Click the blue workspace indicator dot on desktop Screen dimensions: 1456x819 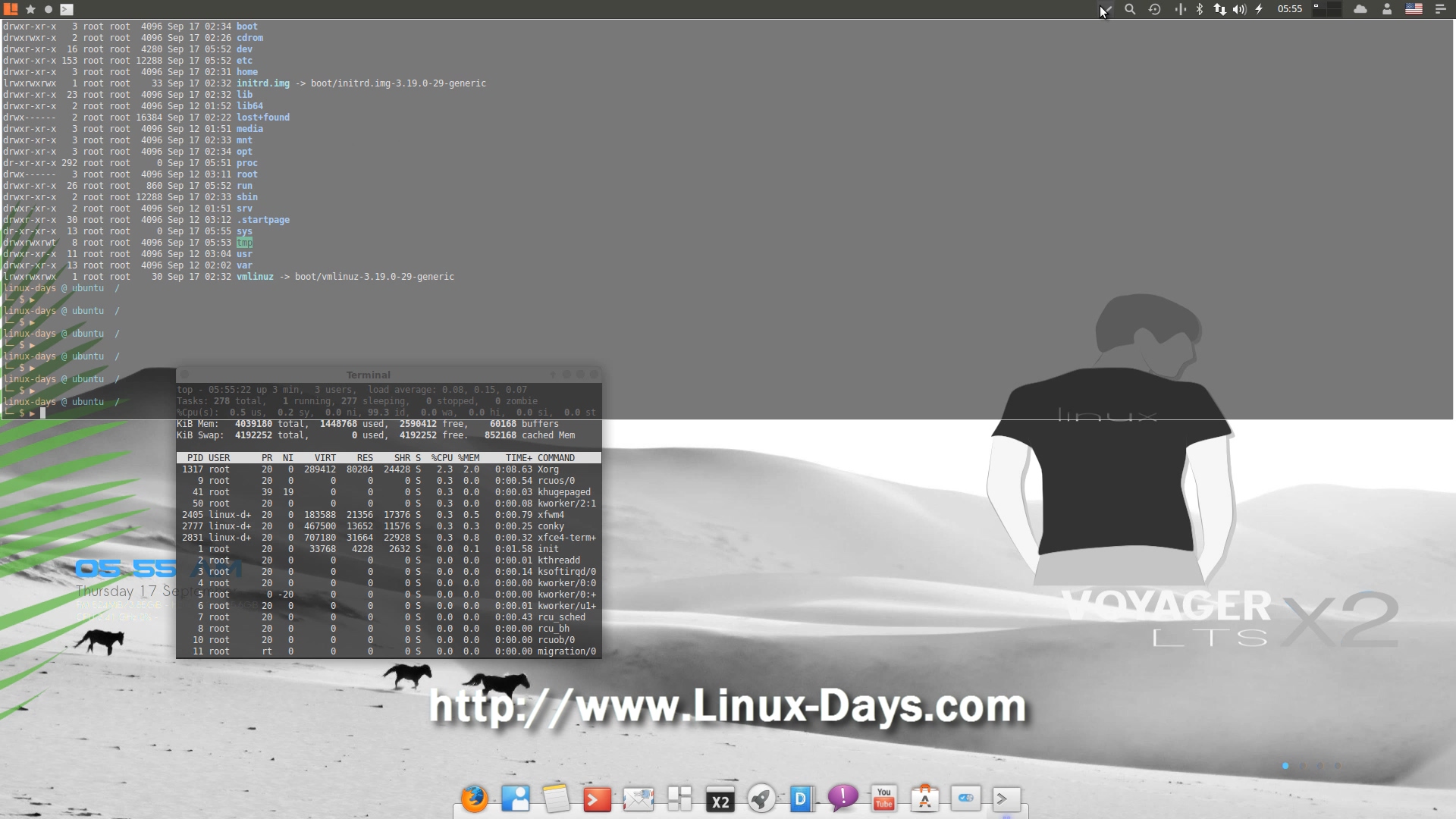coord(1285,766)
